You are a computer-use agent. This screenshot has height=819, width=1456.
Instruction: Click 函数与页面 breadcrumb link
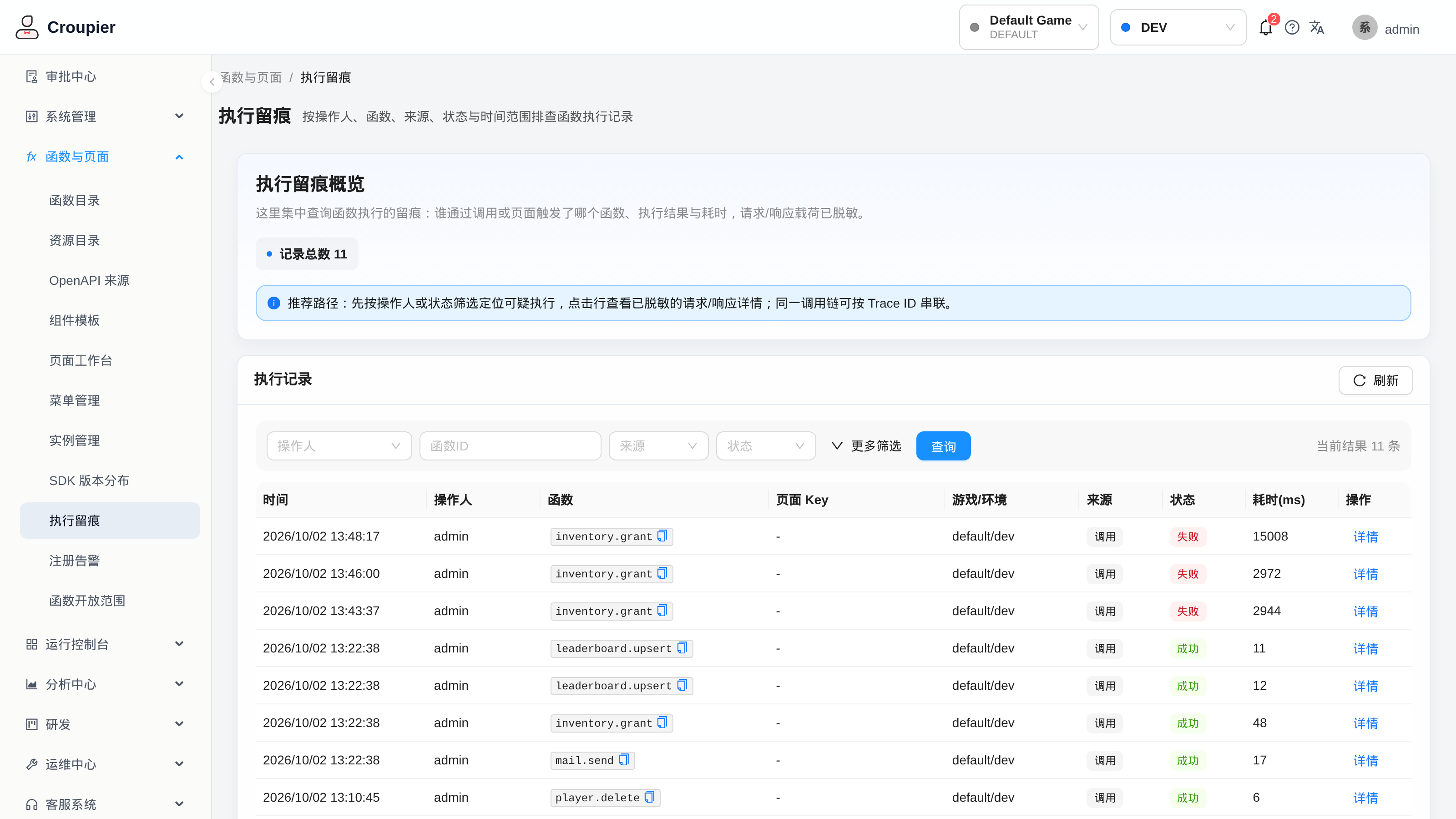(251, 77)
